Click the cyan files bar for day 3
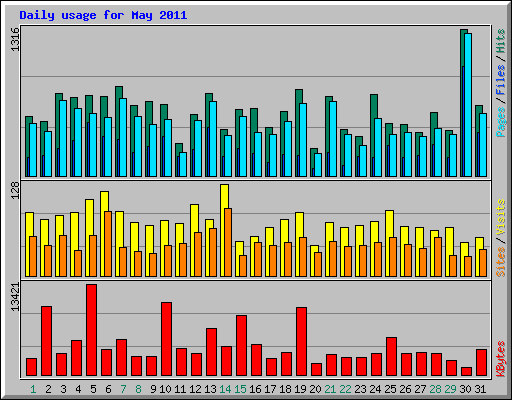Screen dimensions: 512x400 (63, 138)
